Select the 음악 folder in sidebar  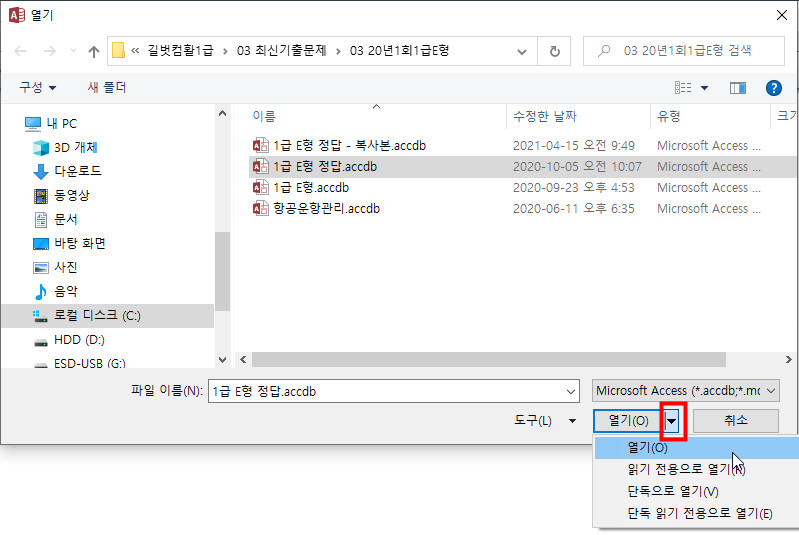point(66,291)
